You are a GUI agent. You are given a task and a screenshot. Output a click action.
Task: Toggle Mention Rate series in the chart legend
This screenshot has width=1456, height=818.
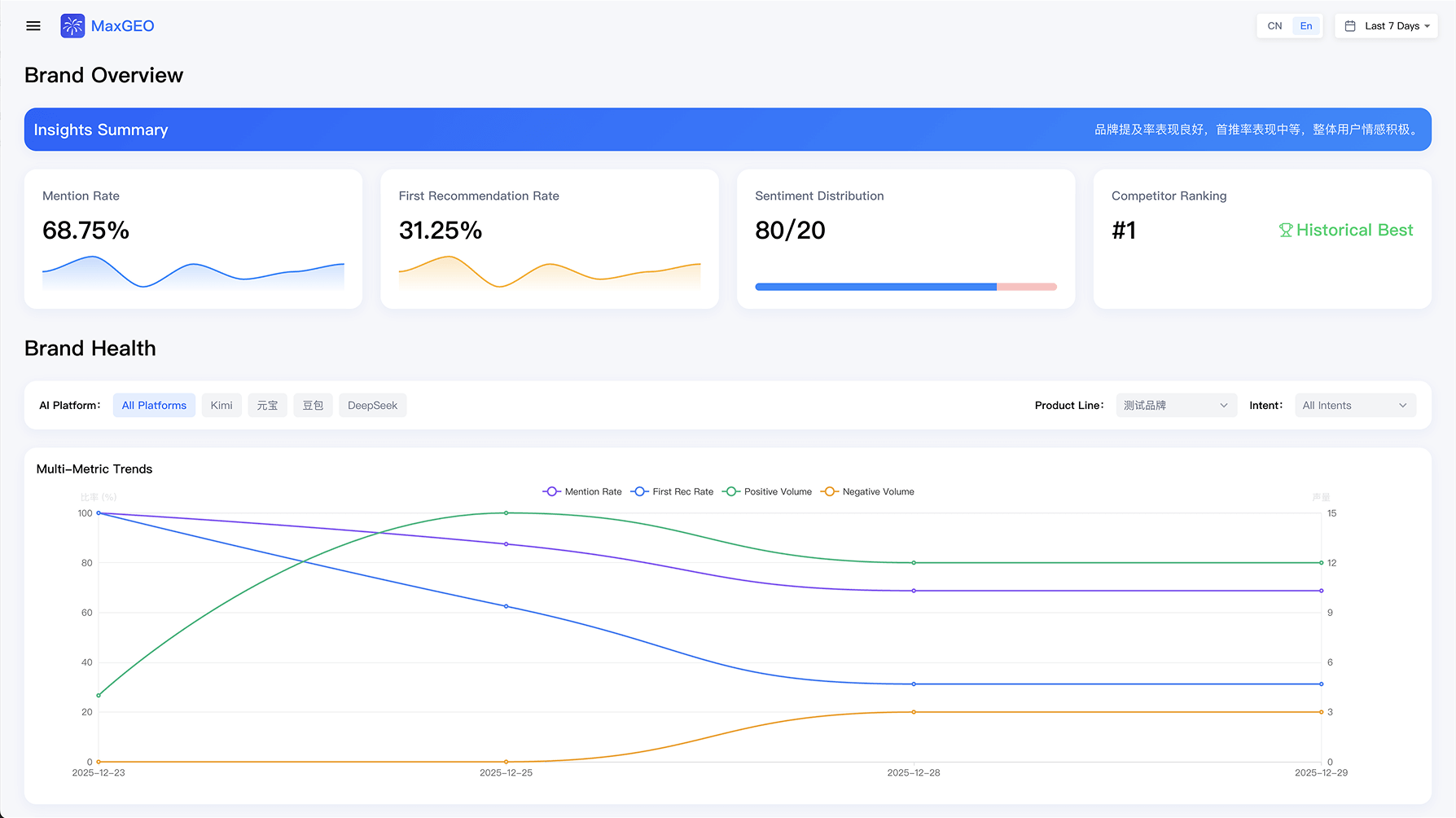[581, 491]
